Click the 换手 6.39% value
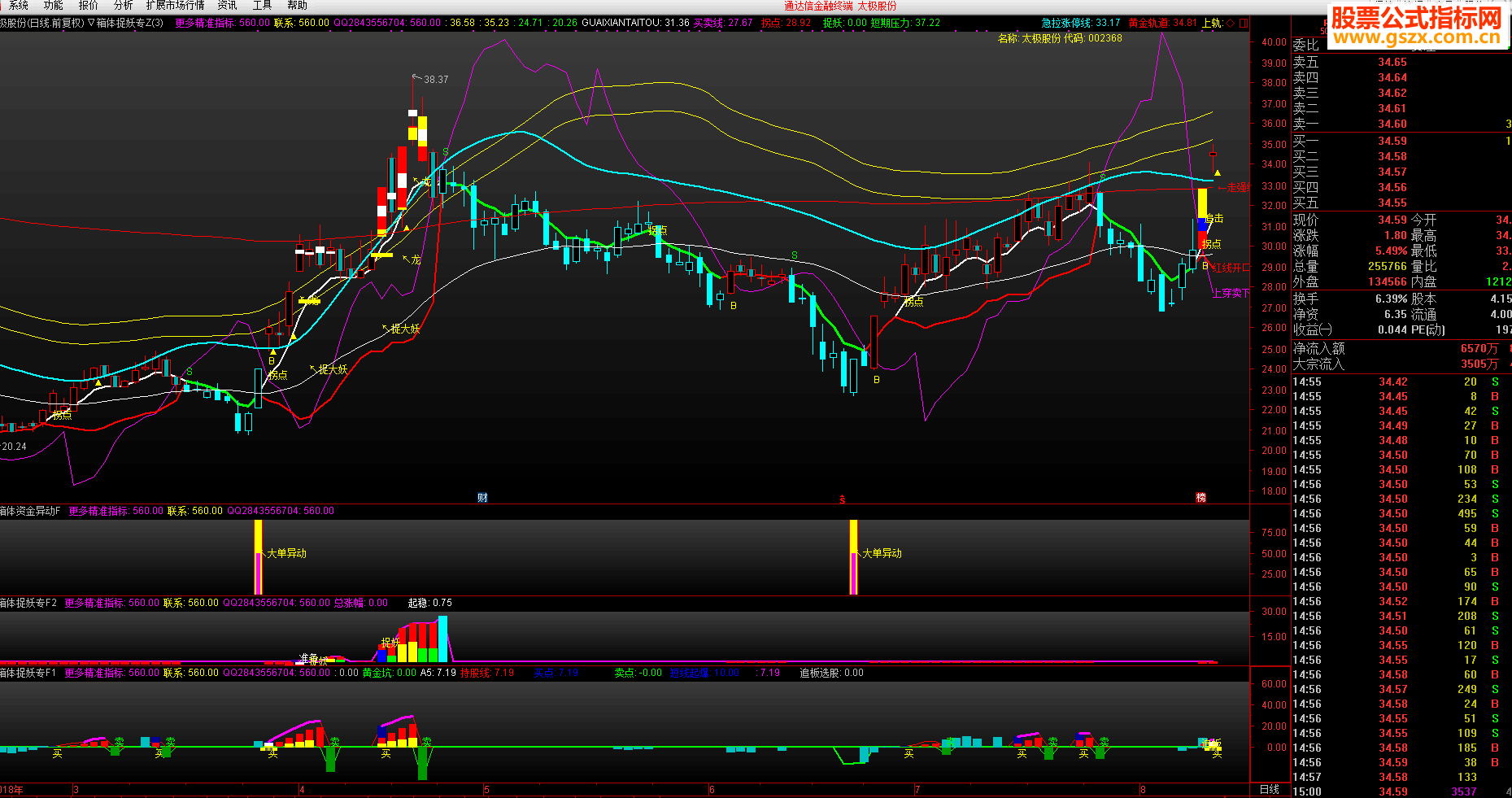This screenshot has height=798, width=1512. click(1391, 299)
